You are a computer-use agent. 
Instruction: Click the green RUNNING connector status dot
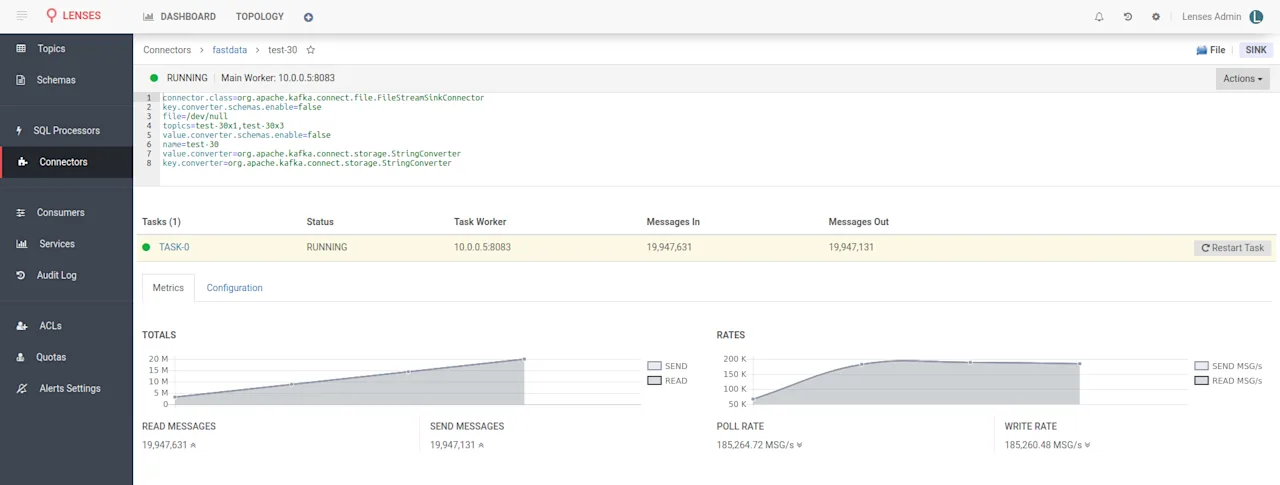click(154, 78)
